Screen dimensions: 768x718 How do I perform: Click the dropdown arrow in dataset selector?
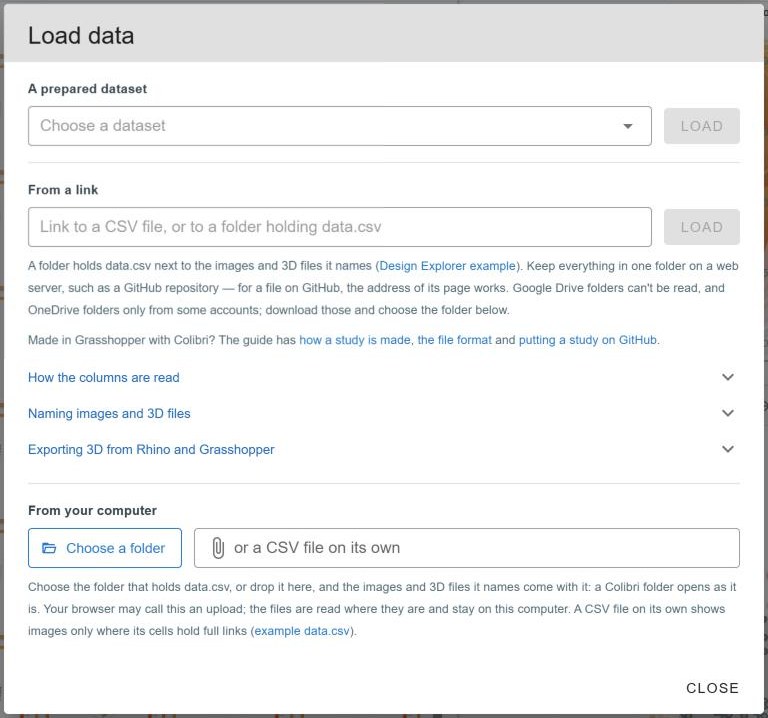627,126
